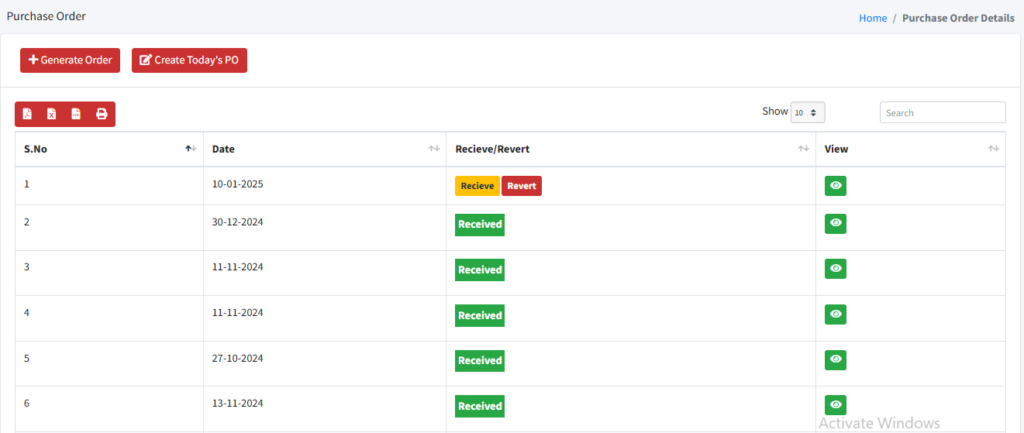View the order dated 10-01-2025

click(x=835, y=186)
